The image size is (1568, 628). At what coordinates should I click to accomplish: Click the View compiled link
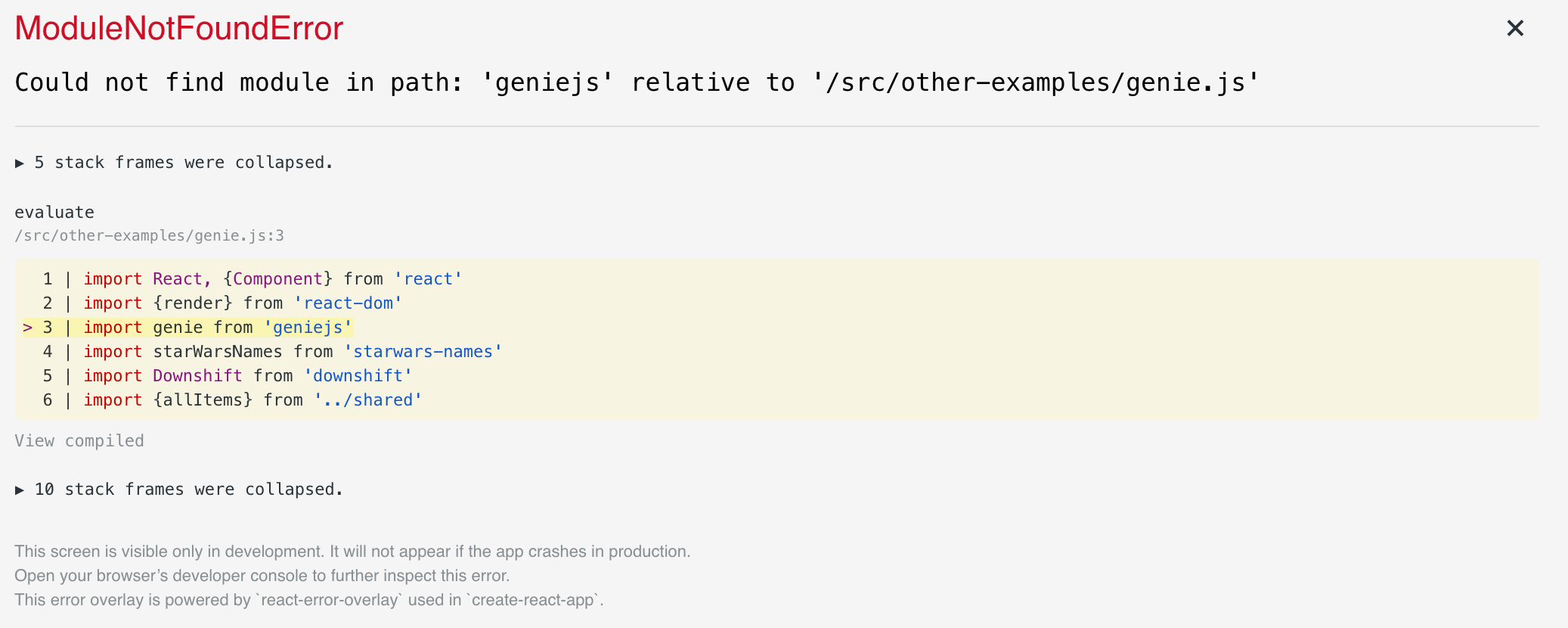tap(79, 440)
